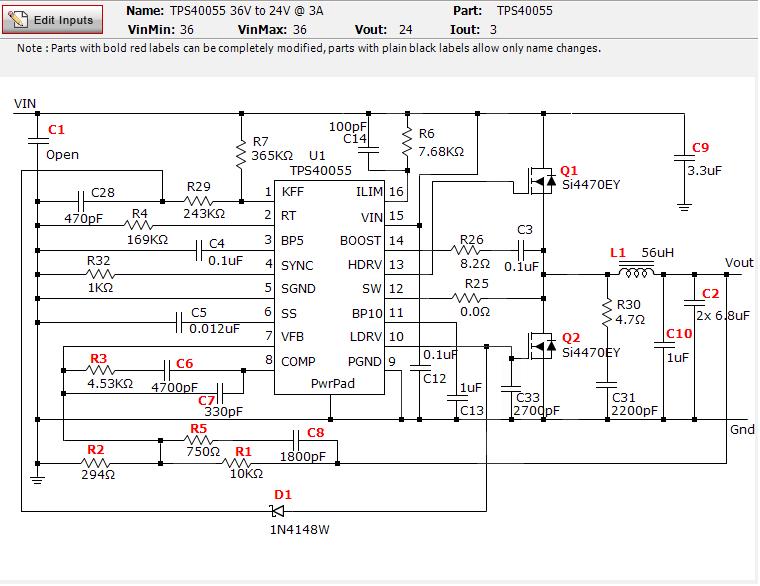Click the red C2 output capacitor label

pos(711,294)
